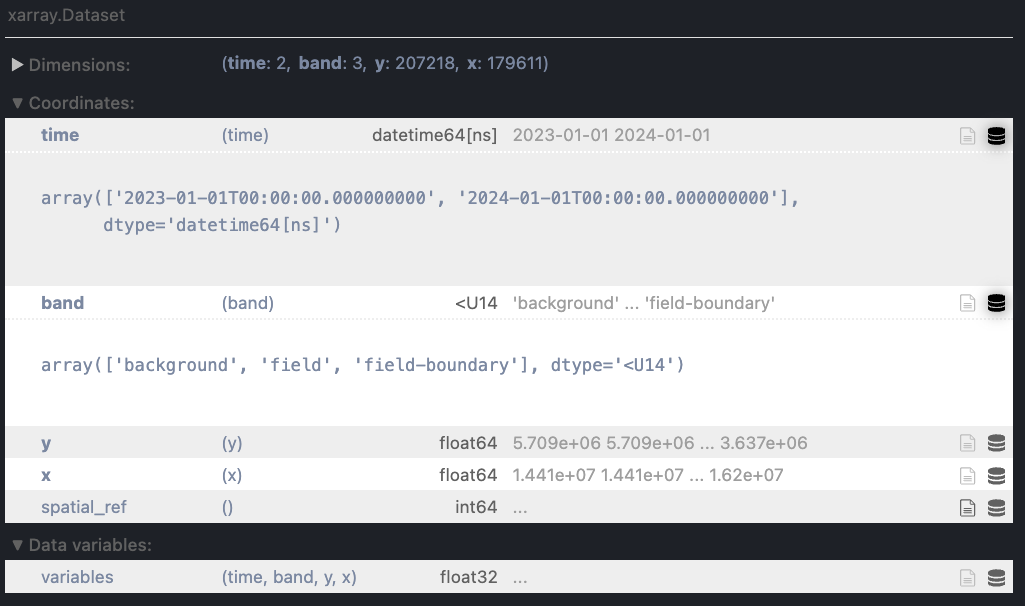Expand the Dimensions section
Viewport: 1025px width, 606px height.
[71, 65]
